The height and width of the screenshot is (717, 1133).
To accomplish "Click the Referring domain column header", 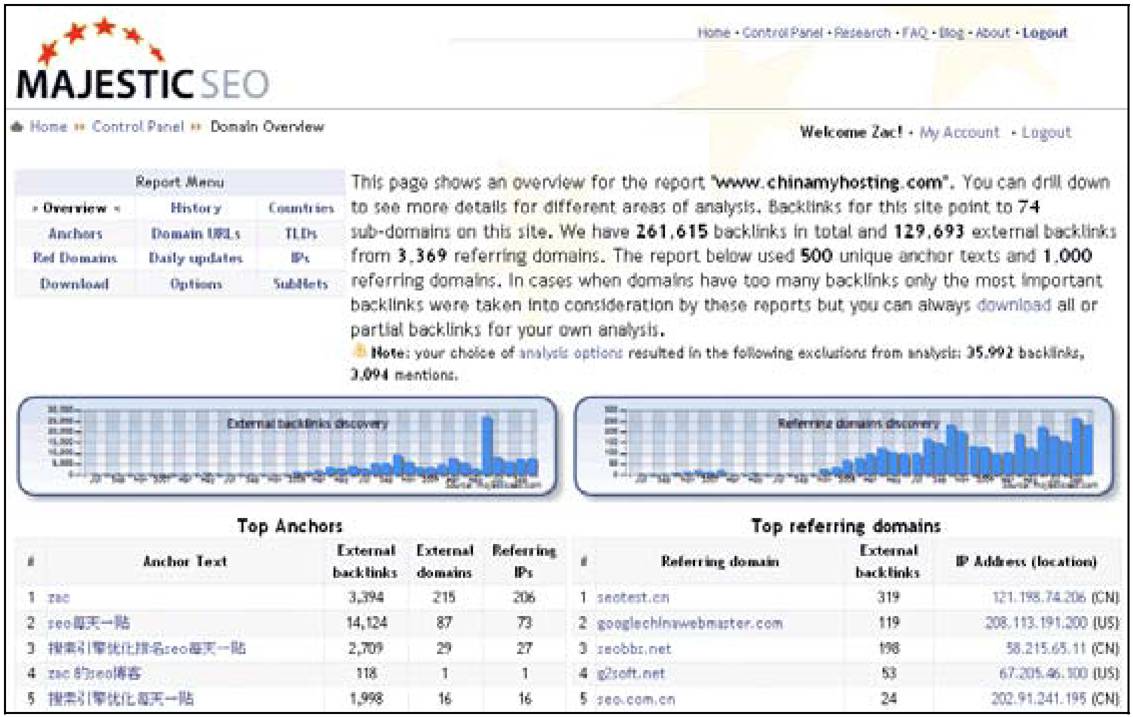I will (720, 561).
